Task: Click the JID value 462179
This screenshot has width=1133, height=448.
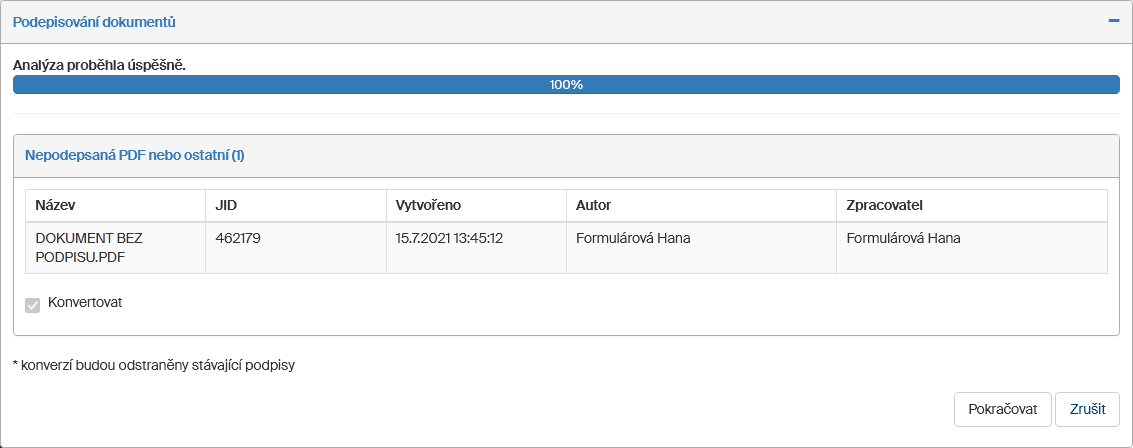Action: [x=238, y=239]
